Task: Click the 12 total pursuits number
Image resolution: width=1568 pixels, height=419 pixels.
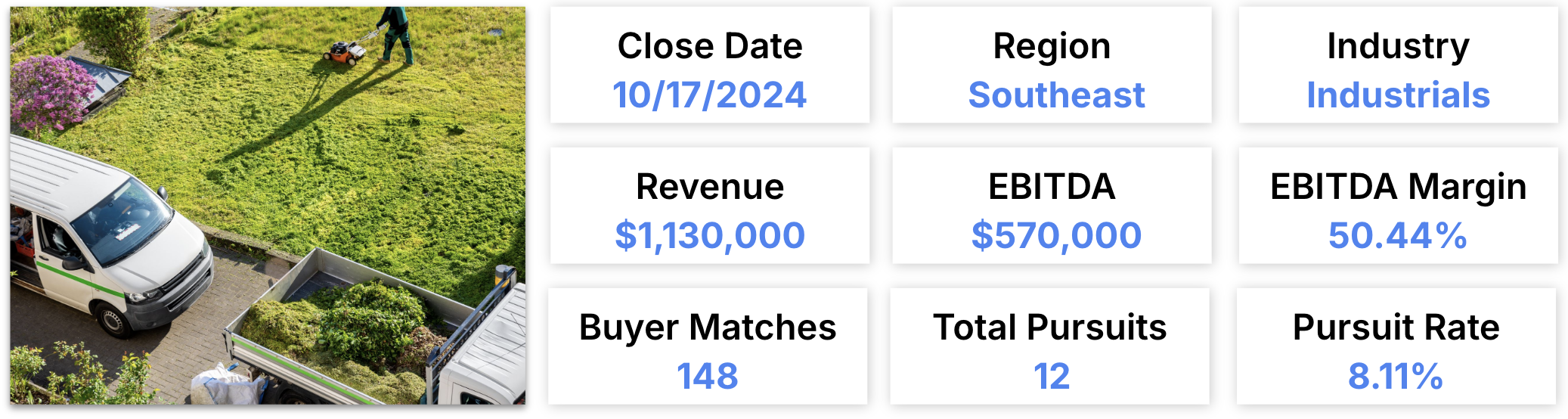Action: [1052, 376]
